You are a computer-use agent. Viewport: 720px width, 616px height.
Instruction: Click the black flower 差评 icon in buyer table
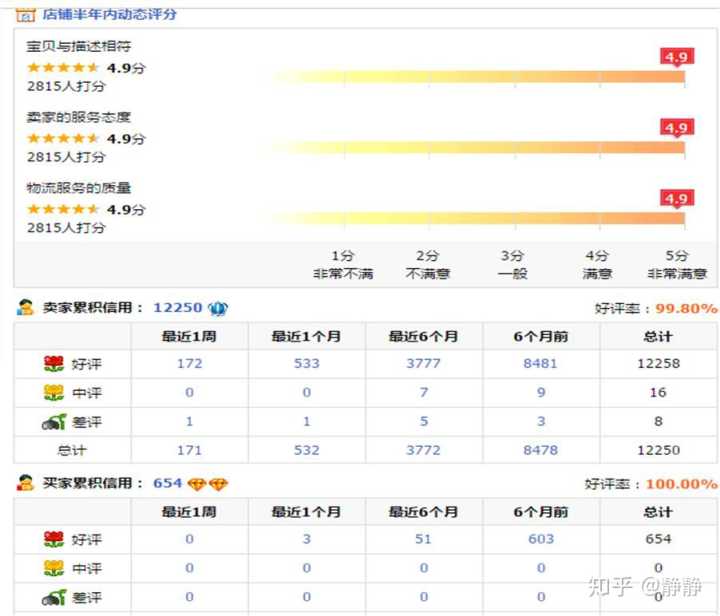point(54,597)
